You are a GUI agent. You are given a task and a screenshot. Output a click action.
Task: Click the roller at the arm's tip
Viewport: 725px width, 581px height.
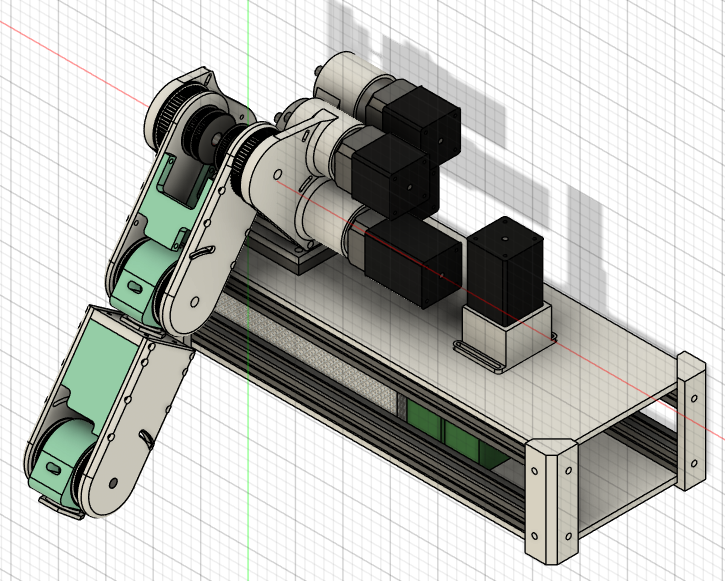65,451
